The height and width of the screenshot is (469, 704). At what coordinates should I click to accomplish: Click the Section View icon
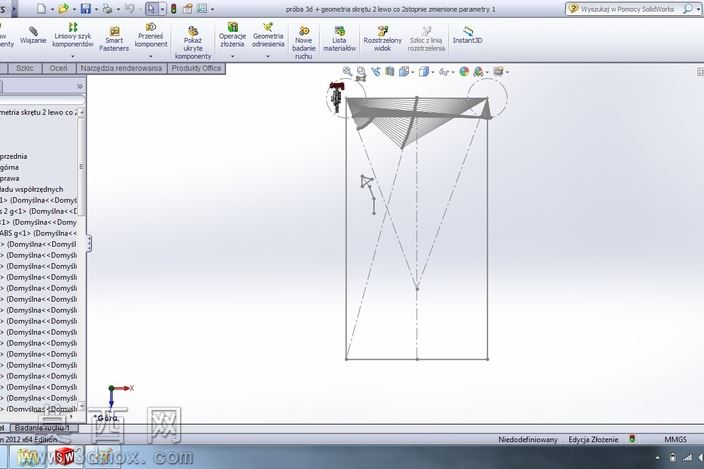click(390, 71)
